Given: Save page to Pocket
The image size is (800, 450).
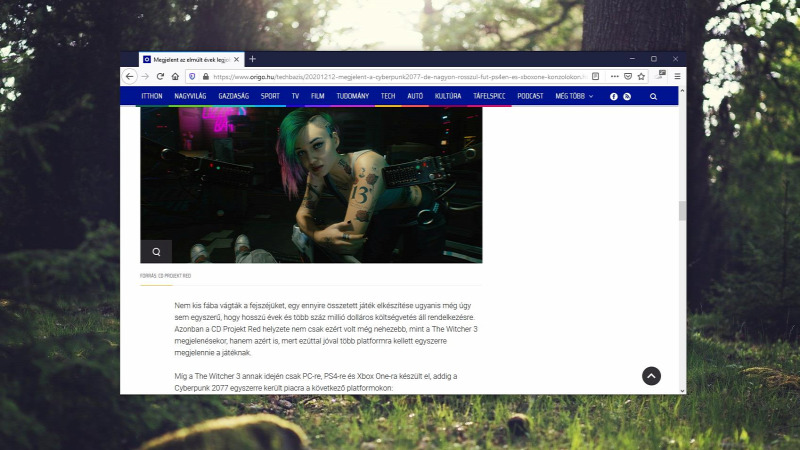Looking at the screenshot, I should pos(628,77).
